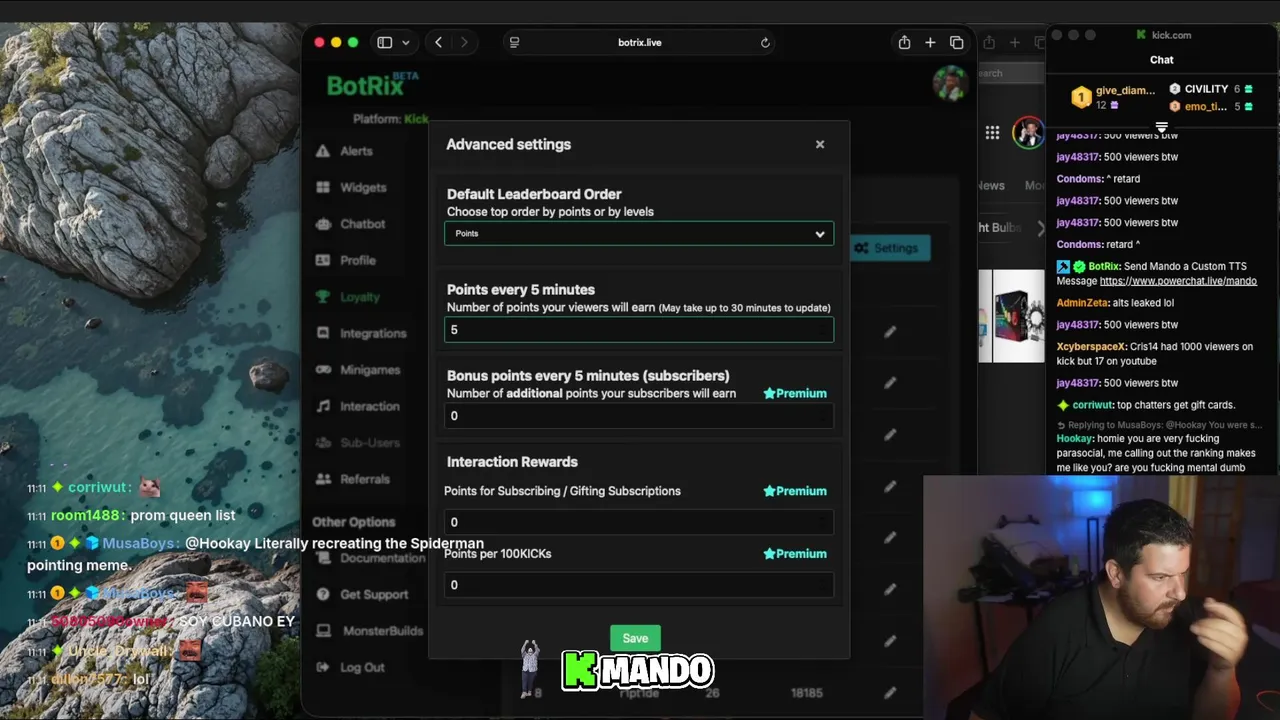Show the Safari tab overview

957,42
